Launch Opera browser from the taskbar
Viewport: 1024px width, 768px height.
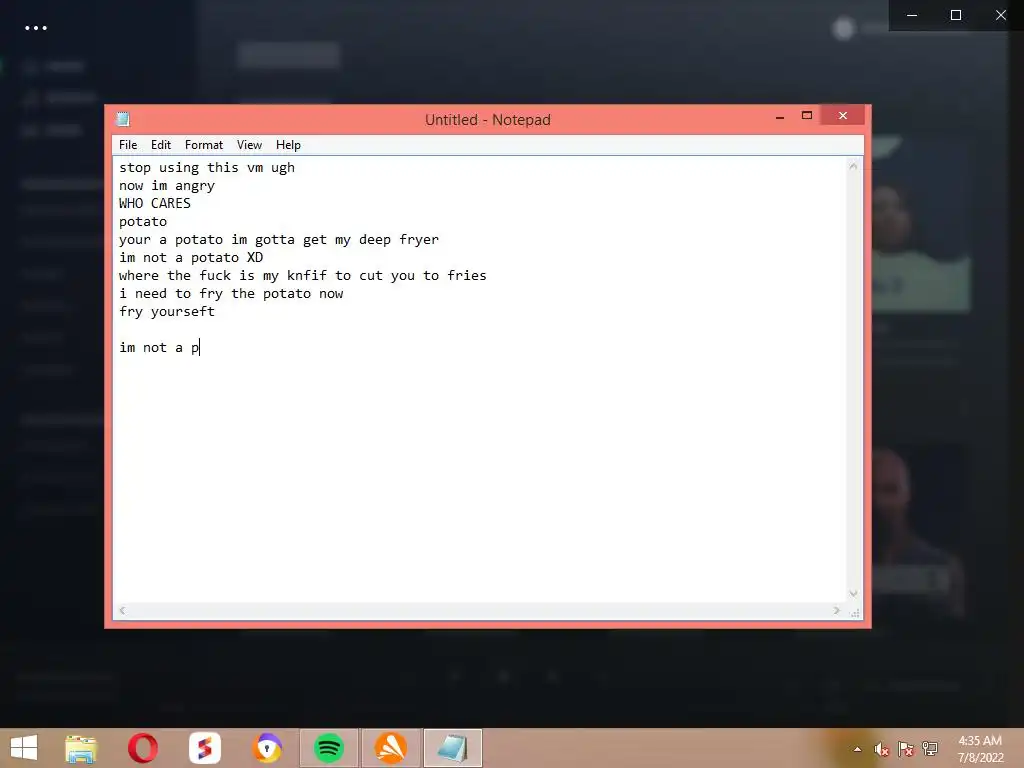pyautogui.click(x=143, y=748)
